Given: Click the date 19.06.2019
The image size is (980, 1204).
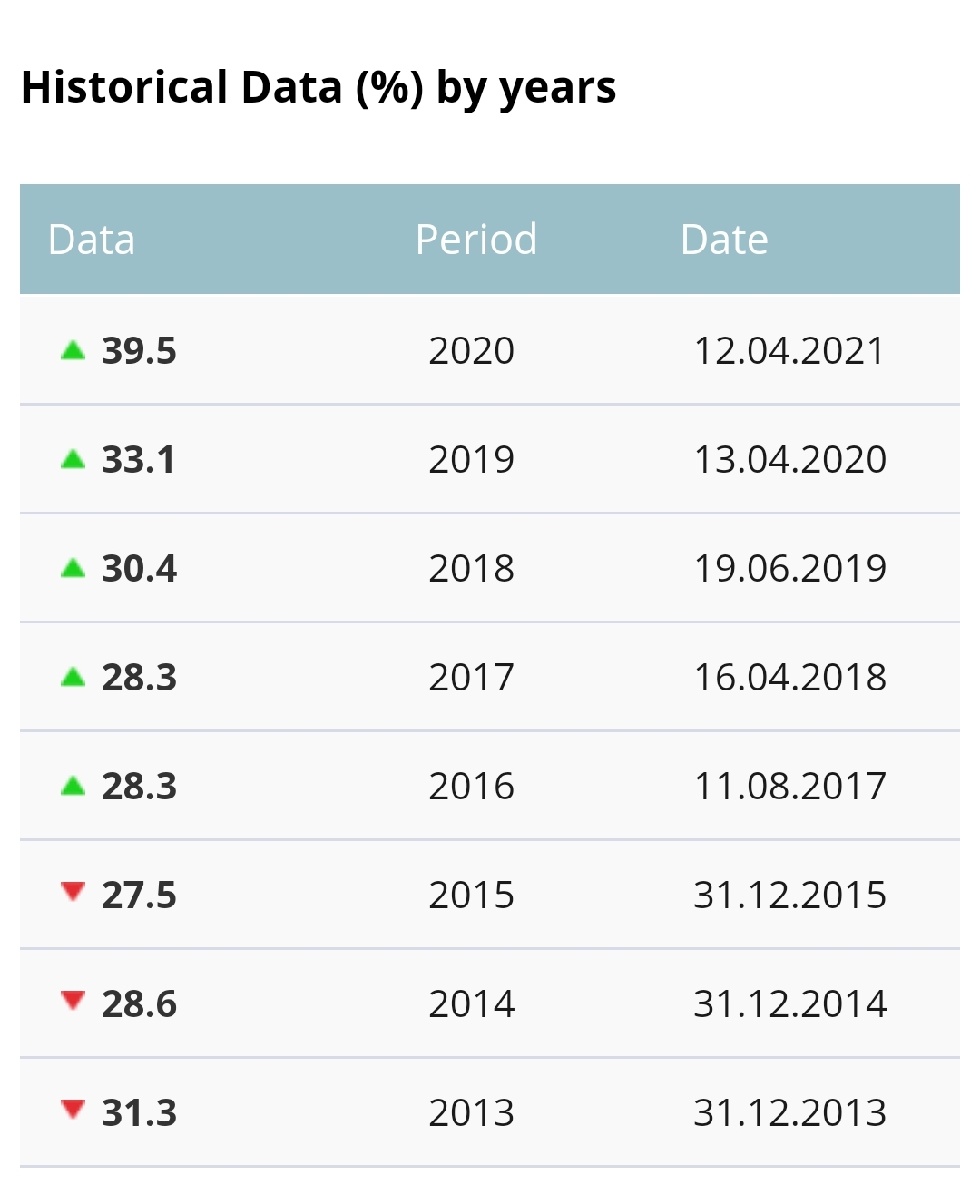Looking at the screenshot, I should click(x=790, y=569).
